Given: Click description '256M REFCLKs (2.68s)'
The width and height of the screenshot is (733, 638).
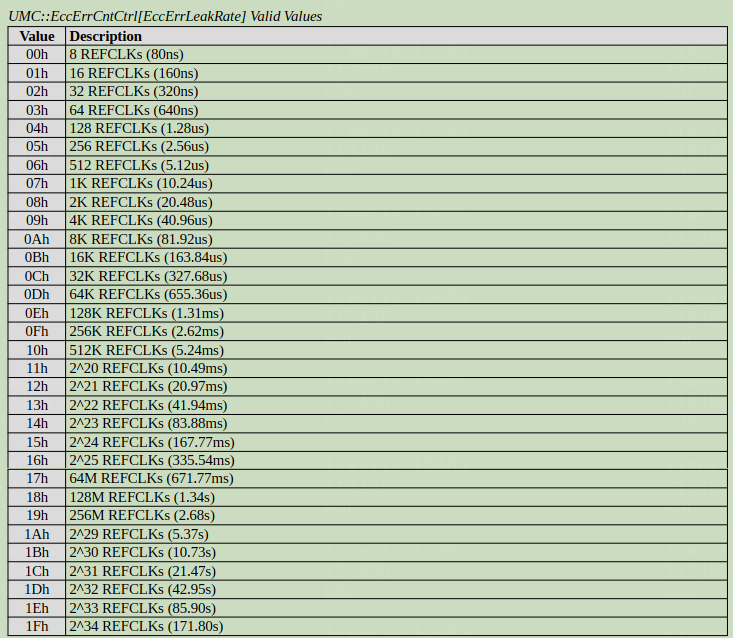Looking at the screenshot, I should tap(142, 516).
